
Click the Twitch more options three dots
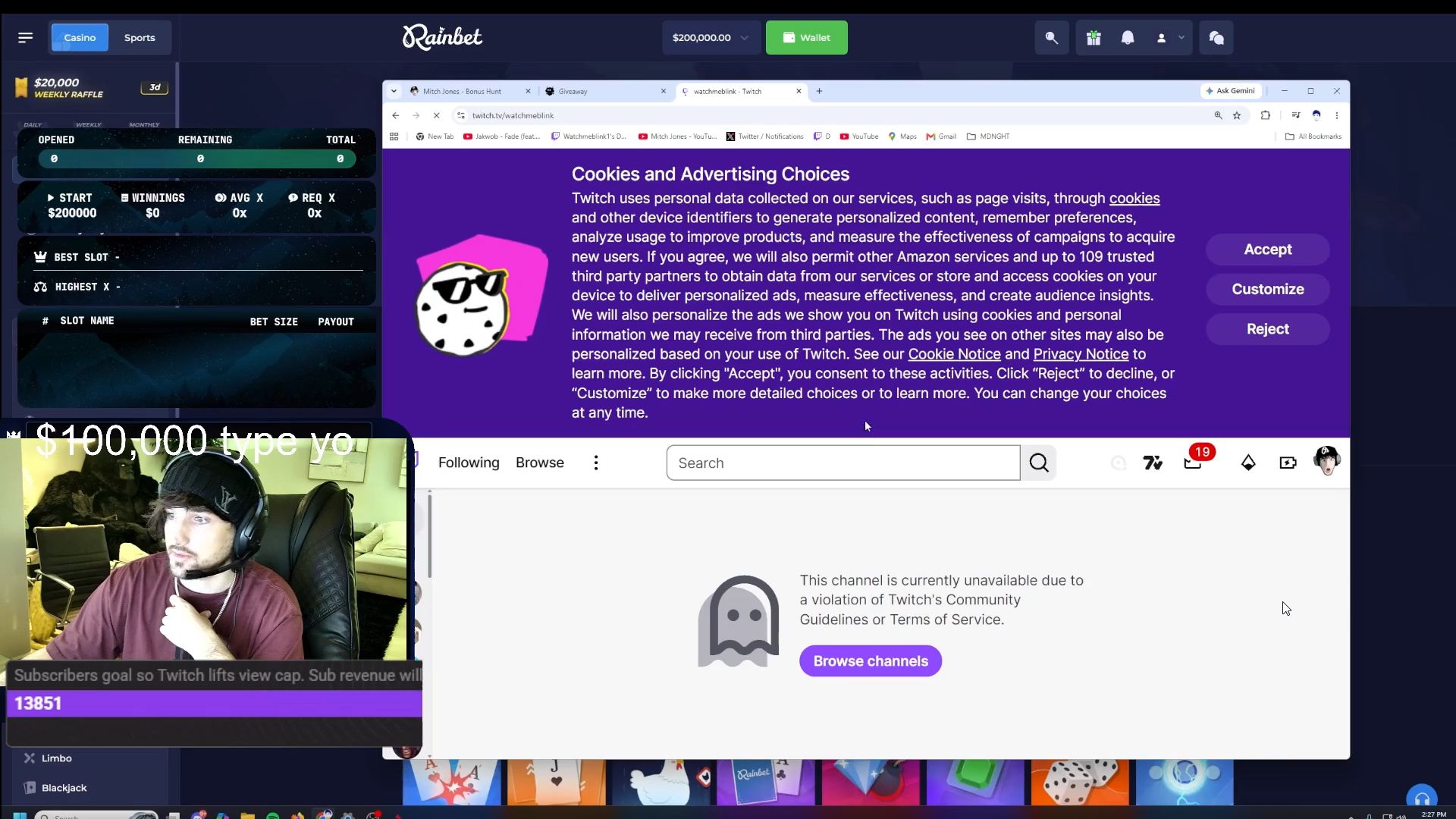tap(596, 463)
